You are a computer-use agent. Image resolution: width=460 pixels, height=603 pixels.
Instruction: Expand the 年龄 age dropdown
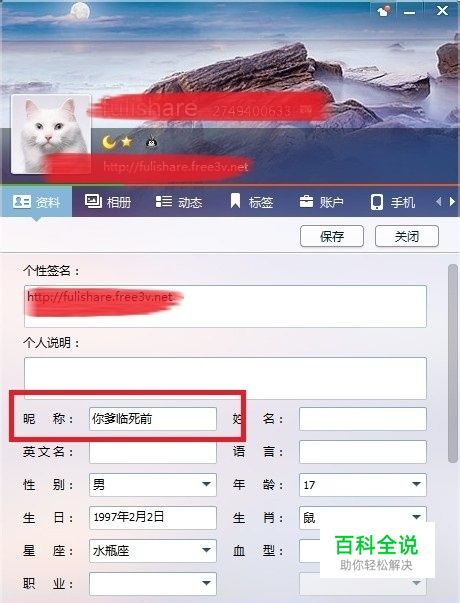tap(363, 485)
